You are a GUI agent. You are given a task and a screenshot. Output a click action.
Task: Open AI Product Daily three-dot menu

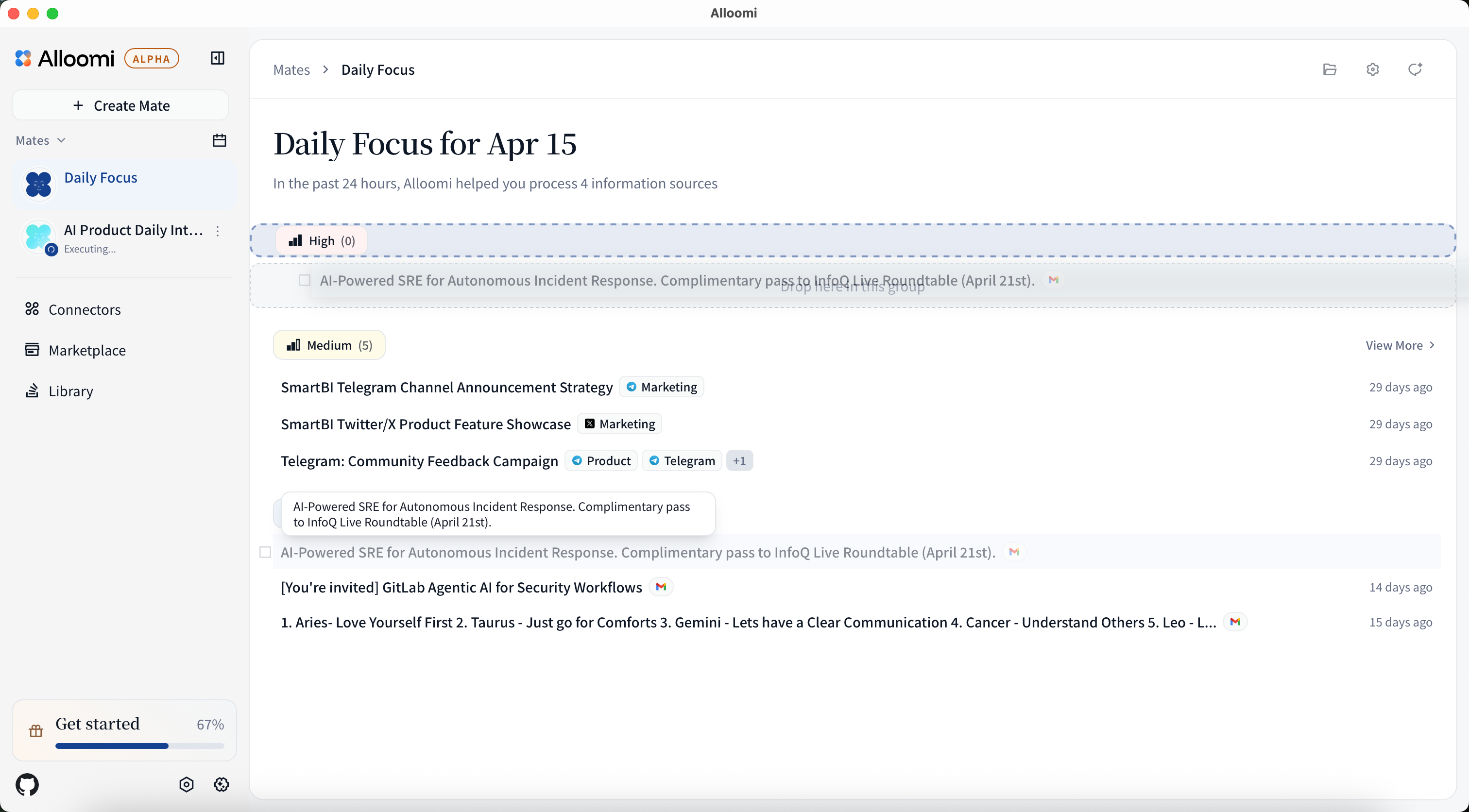tap(217, 231)
